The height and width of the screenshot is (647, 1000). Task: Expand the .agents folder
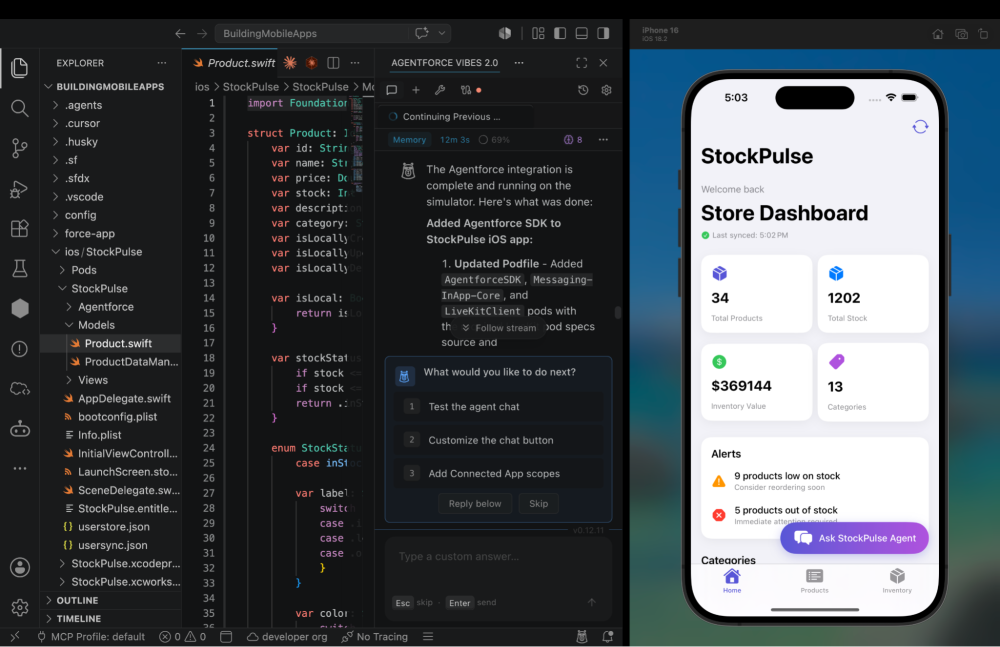[x=83, y=105]
